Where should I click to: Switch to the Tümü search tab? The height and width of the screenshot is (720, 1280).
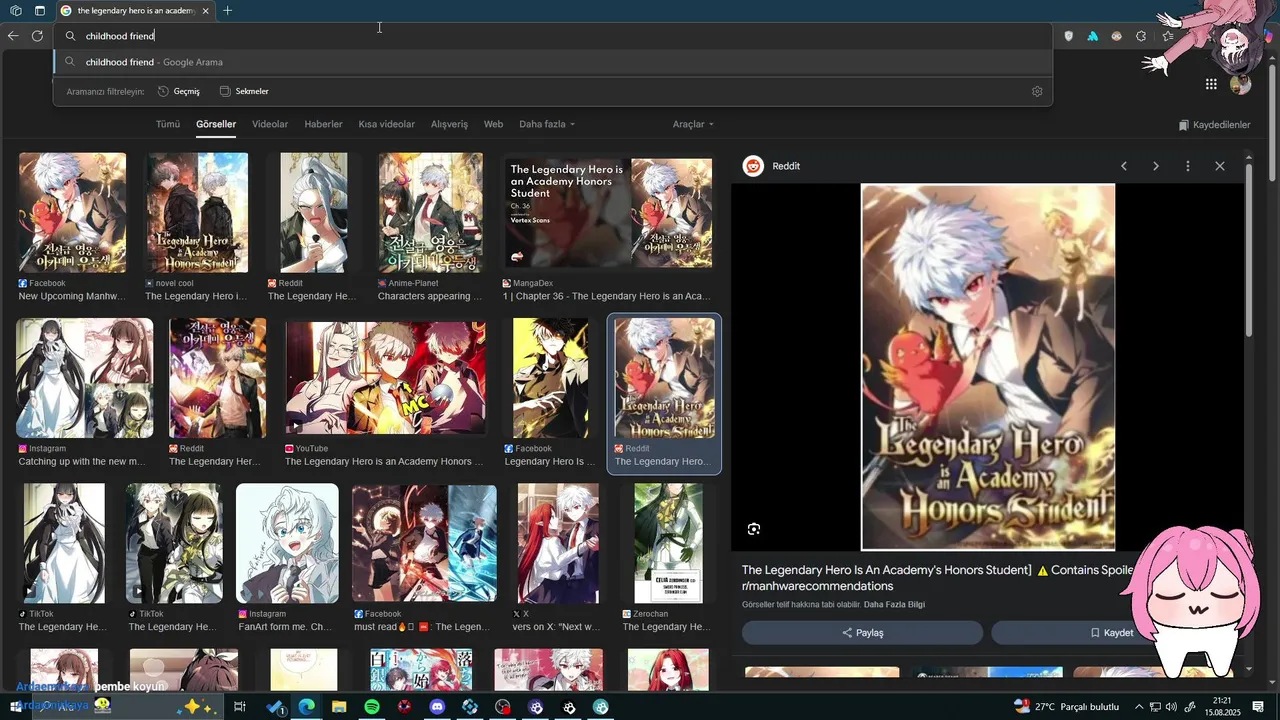point(168,124)
